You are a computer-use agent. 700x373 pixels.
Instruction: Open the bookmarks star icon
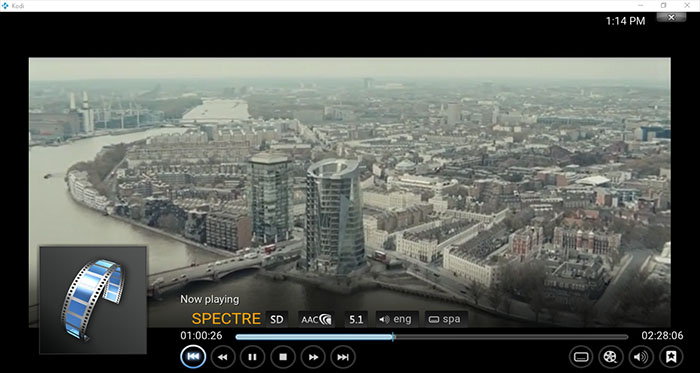[x=671, y=357]
